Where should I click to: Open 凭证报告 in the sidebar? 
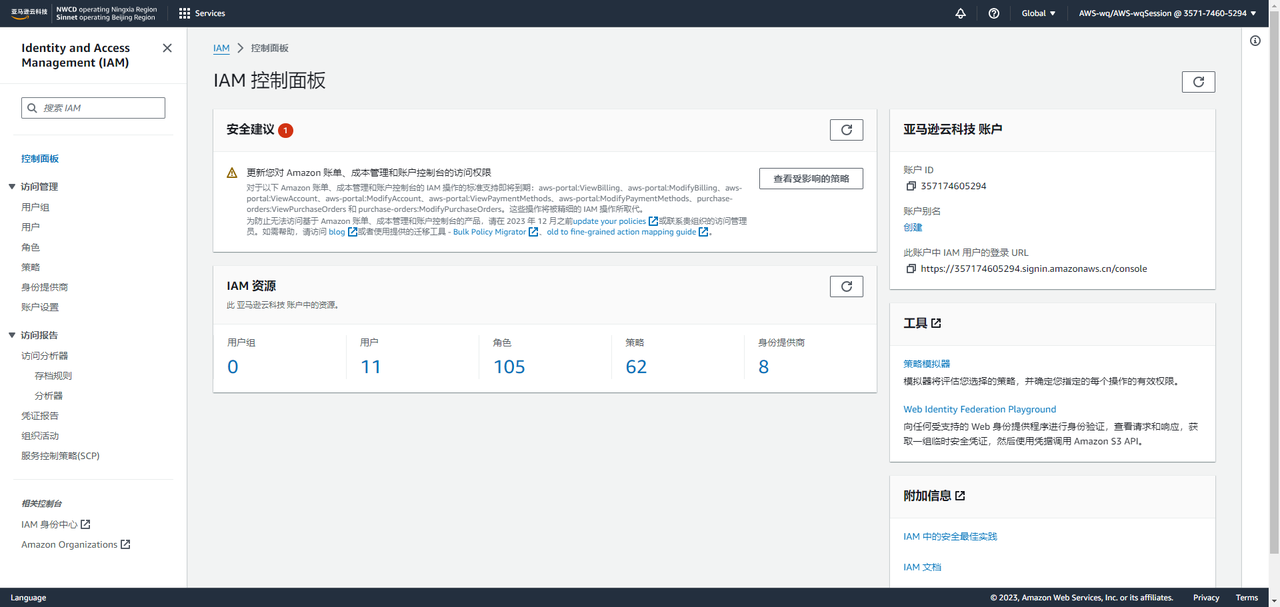coord(40,416)
